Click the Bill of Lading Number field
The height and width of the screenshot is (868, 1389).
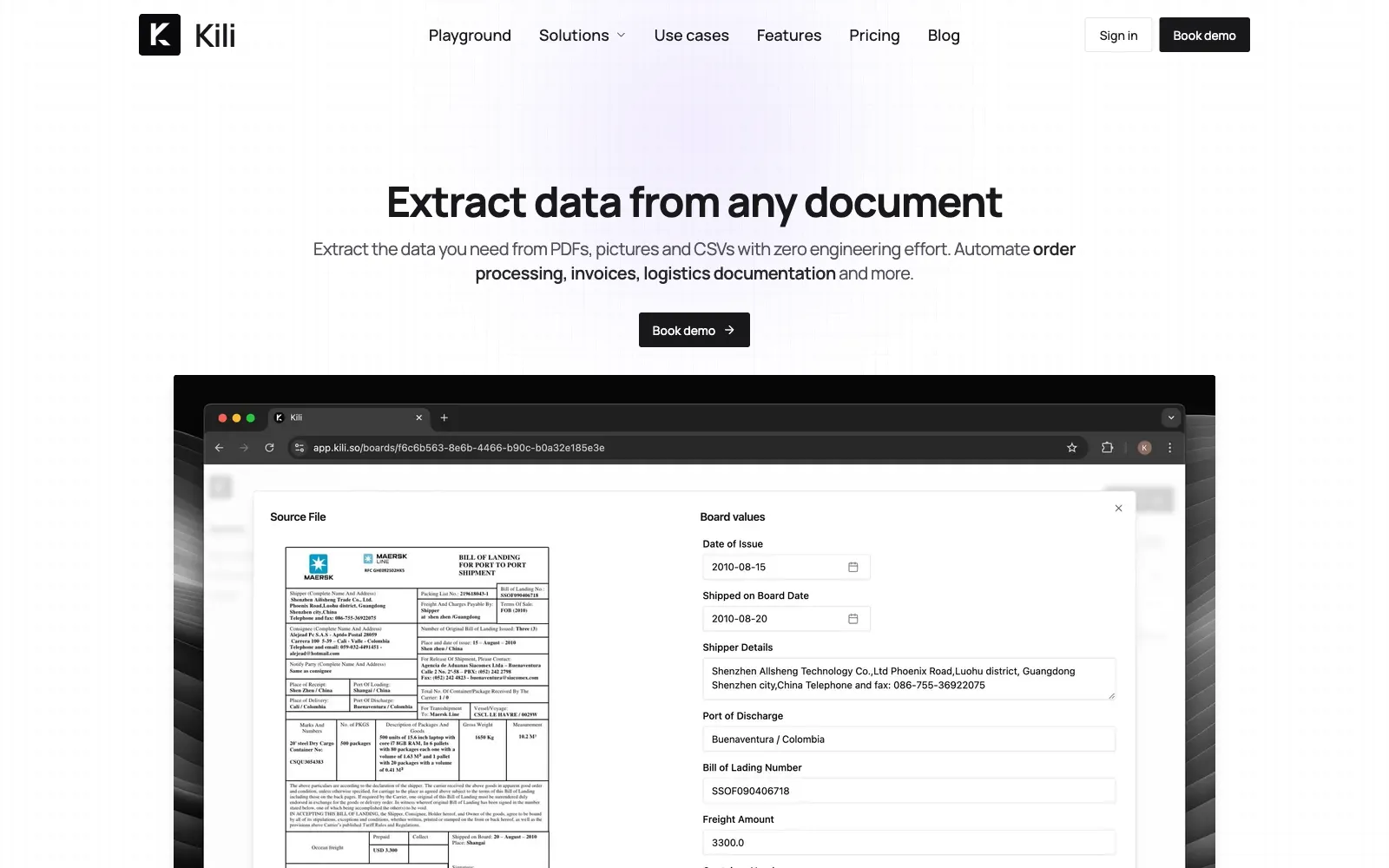909,791
